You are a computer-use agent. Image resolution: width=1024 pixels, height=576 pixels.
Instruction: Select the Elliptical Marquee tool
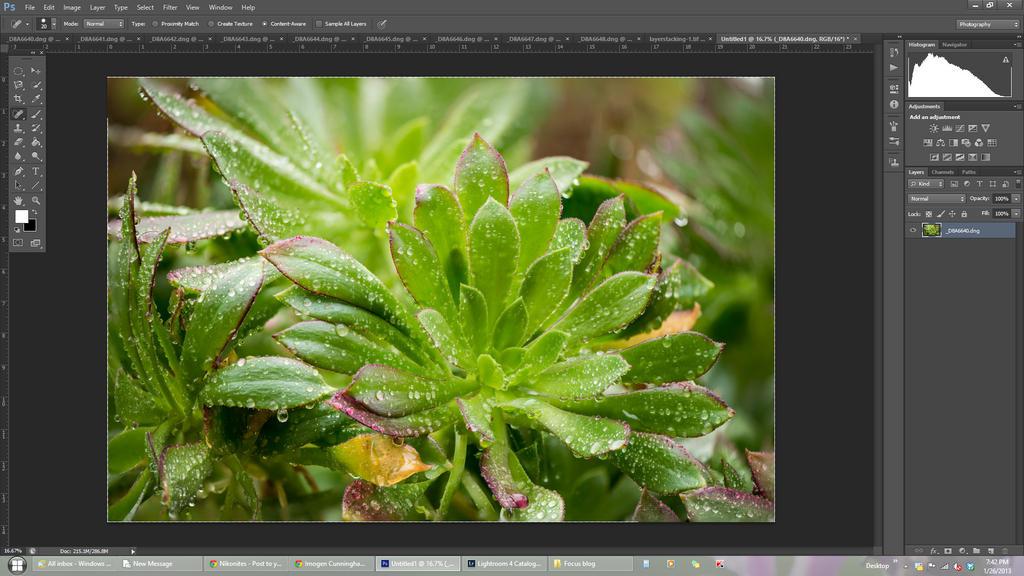click(18, 70)
